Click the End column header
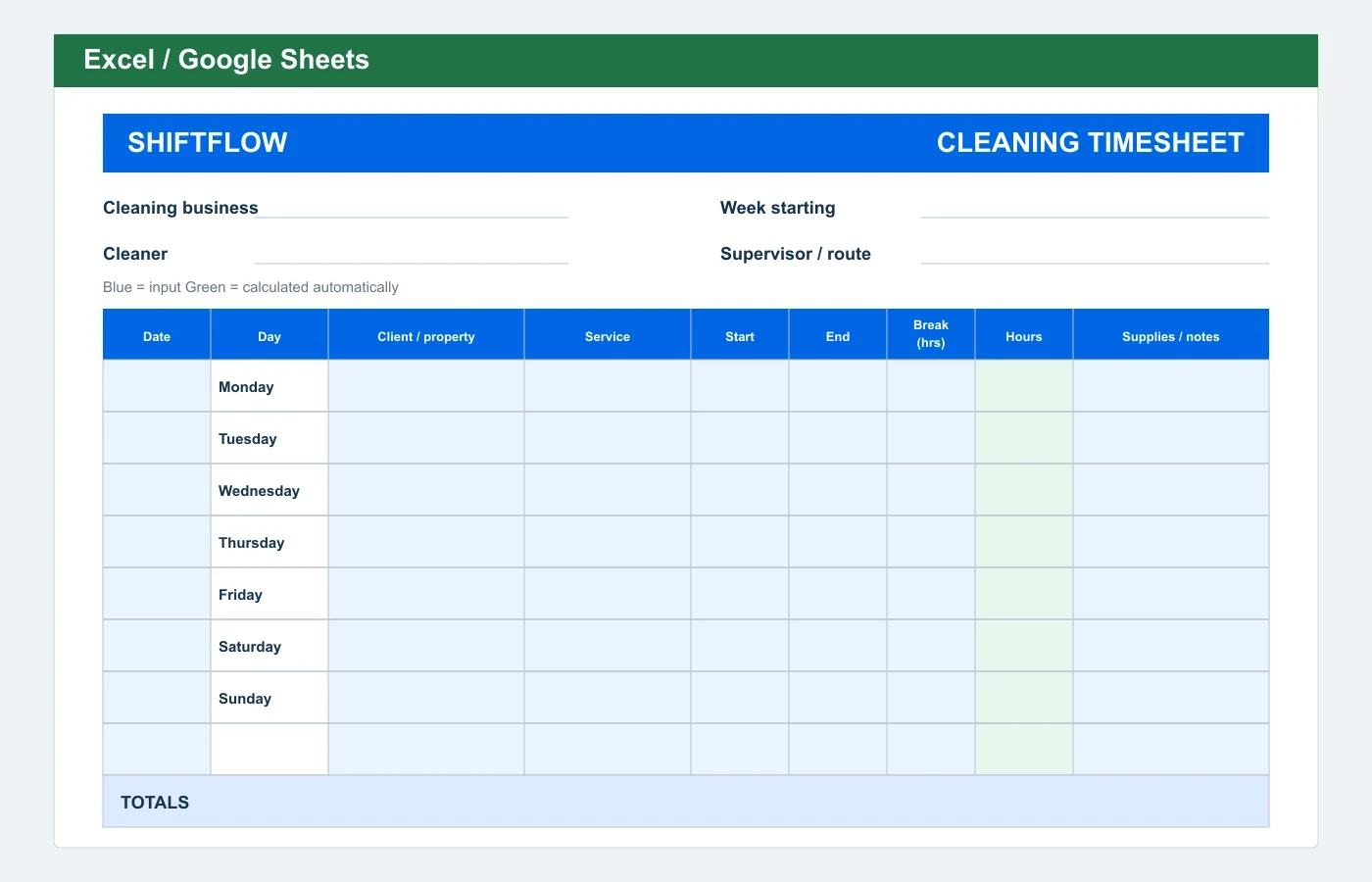The image size is (1372, 882). pos(838,335)
